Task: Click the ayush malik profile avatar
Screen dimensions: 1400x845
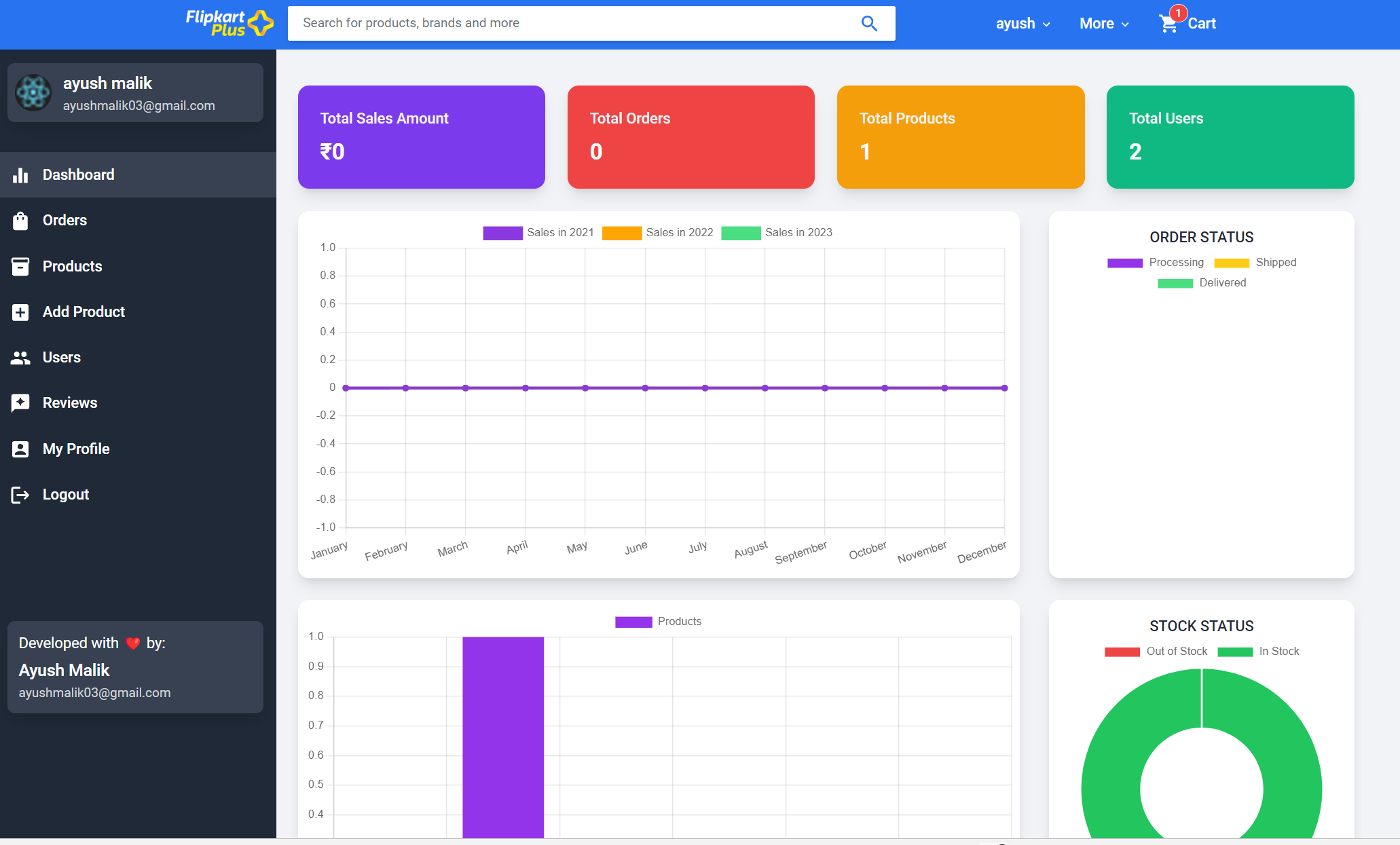Action: pos(33,93)
